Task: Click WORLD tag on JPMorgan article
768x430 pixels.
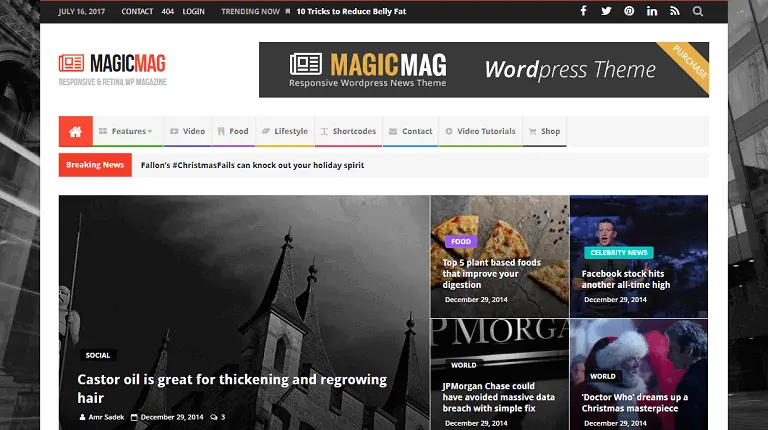Action: (x=463, y=365)
